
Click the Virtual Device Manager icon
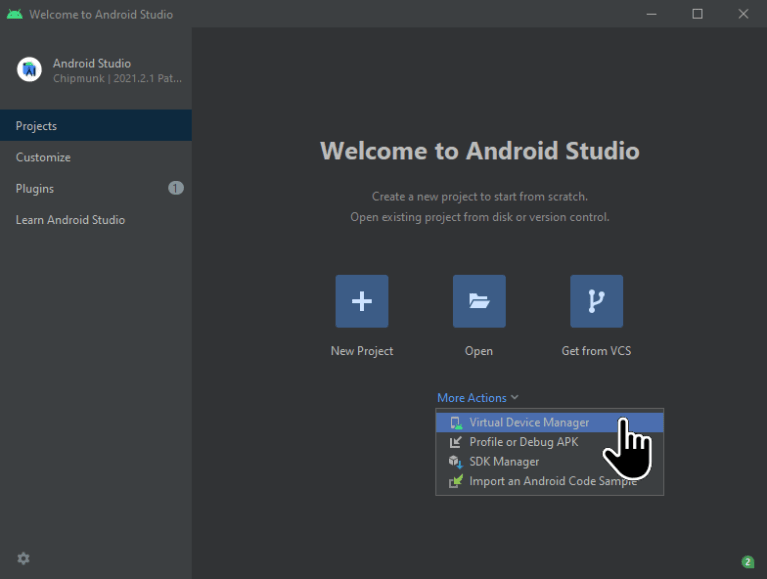pos(456,423)
